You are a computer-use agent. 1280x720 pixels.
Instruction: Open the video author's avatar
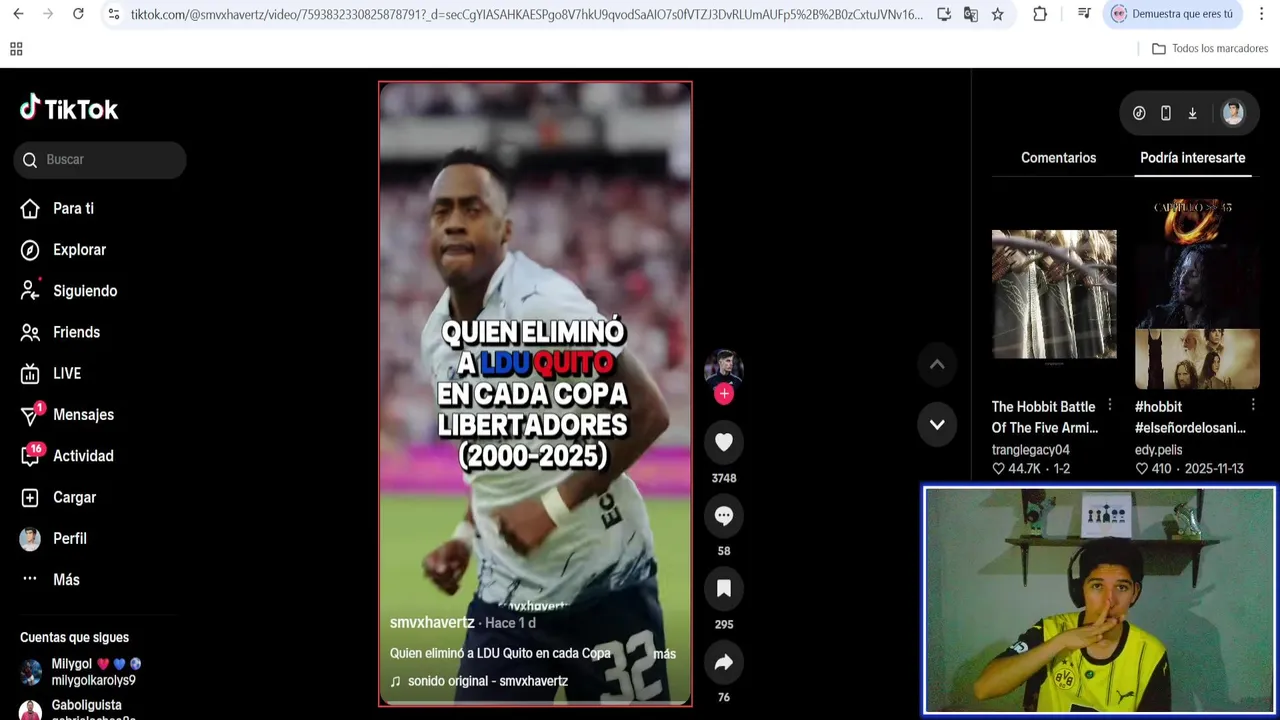[724, 368]
